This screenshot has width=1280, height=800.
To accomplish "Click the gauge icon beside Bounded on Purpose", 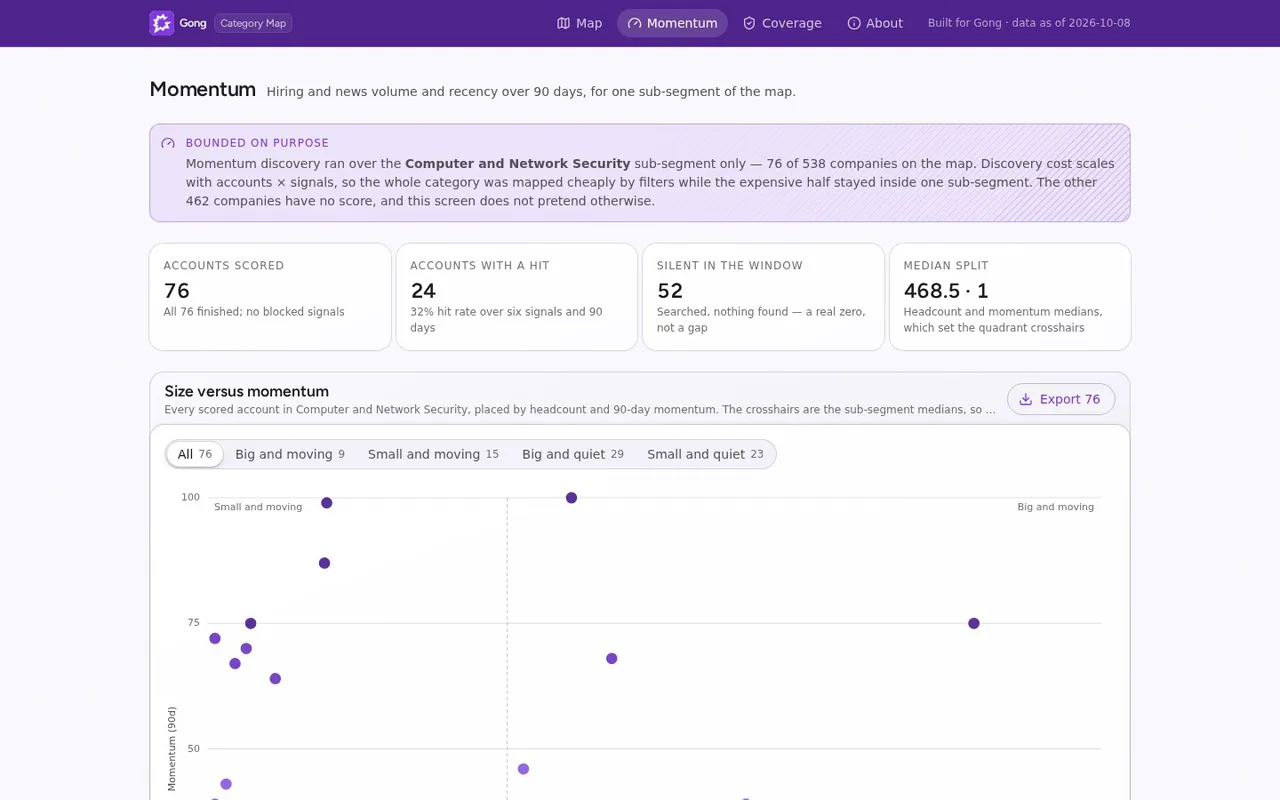I will click(x=168, y=143).
